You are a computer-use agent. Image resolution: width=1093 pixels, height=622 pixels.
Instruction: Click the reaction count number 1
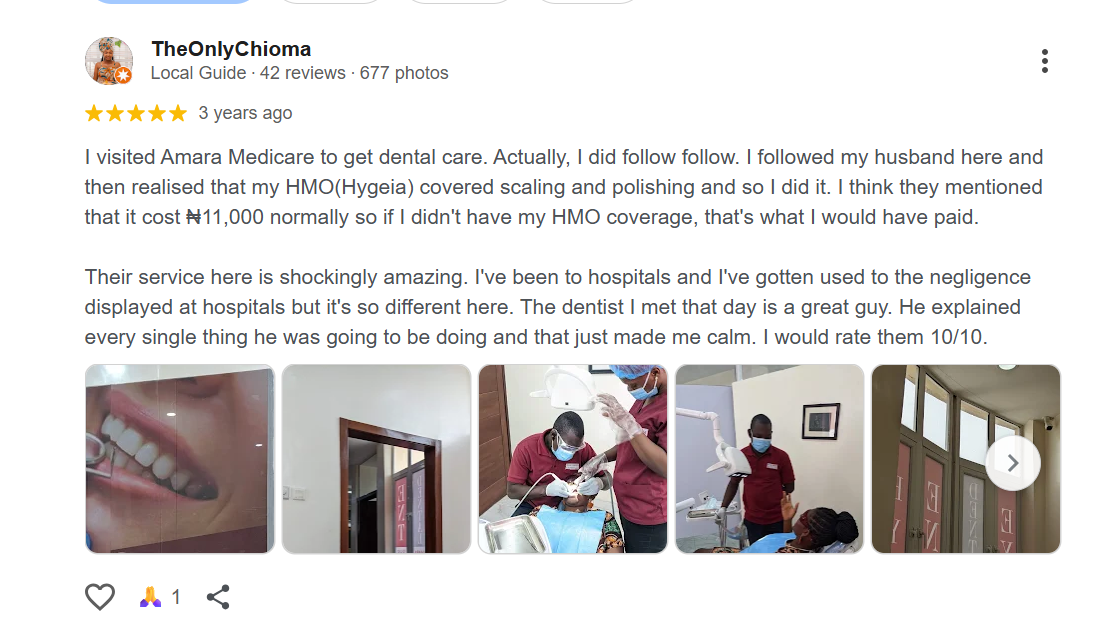pos(176,597)
